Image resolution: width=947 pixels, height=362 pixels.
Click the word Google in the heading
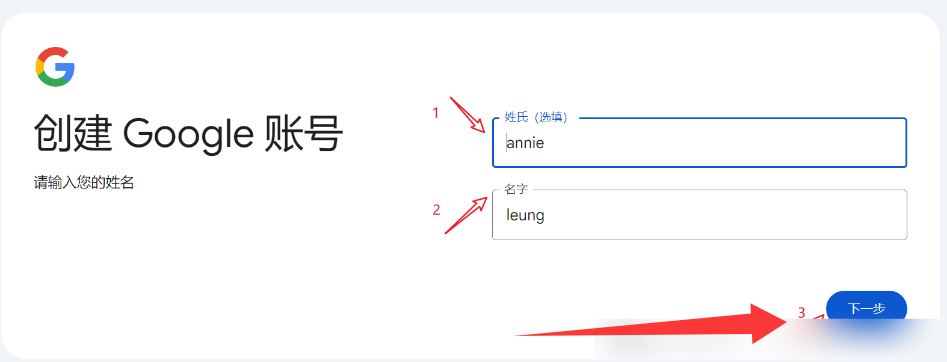188,134
